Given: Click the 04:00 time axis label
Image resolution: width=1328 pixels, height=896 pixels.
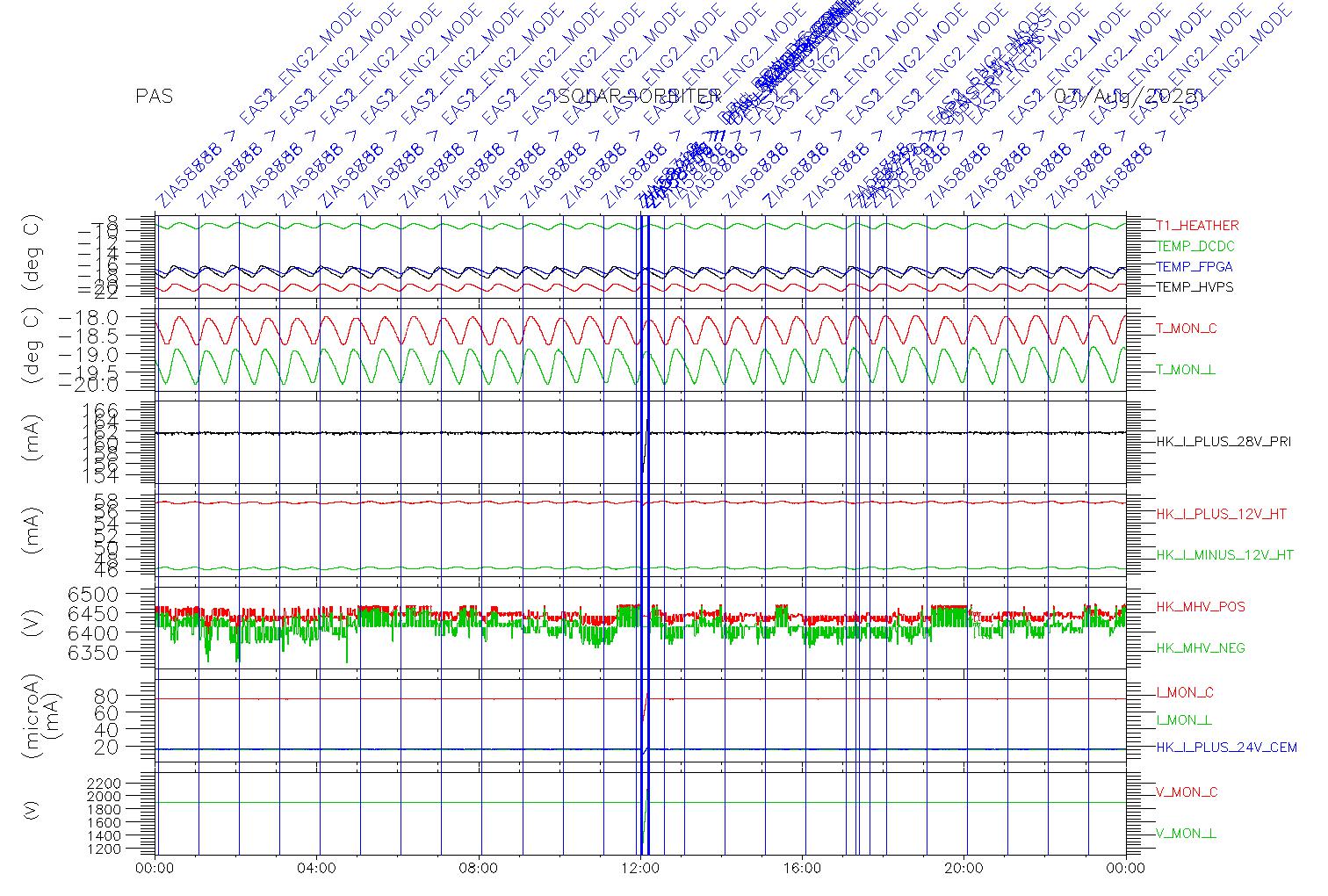Looking at the screenshot, I should [x=317, y=869].
